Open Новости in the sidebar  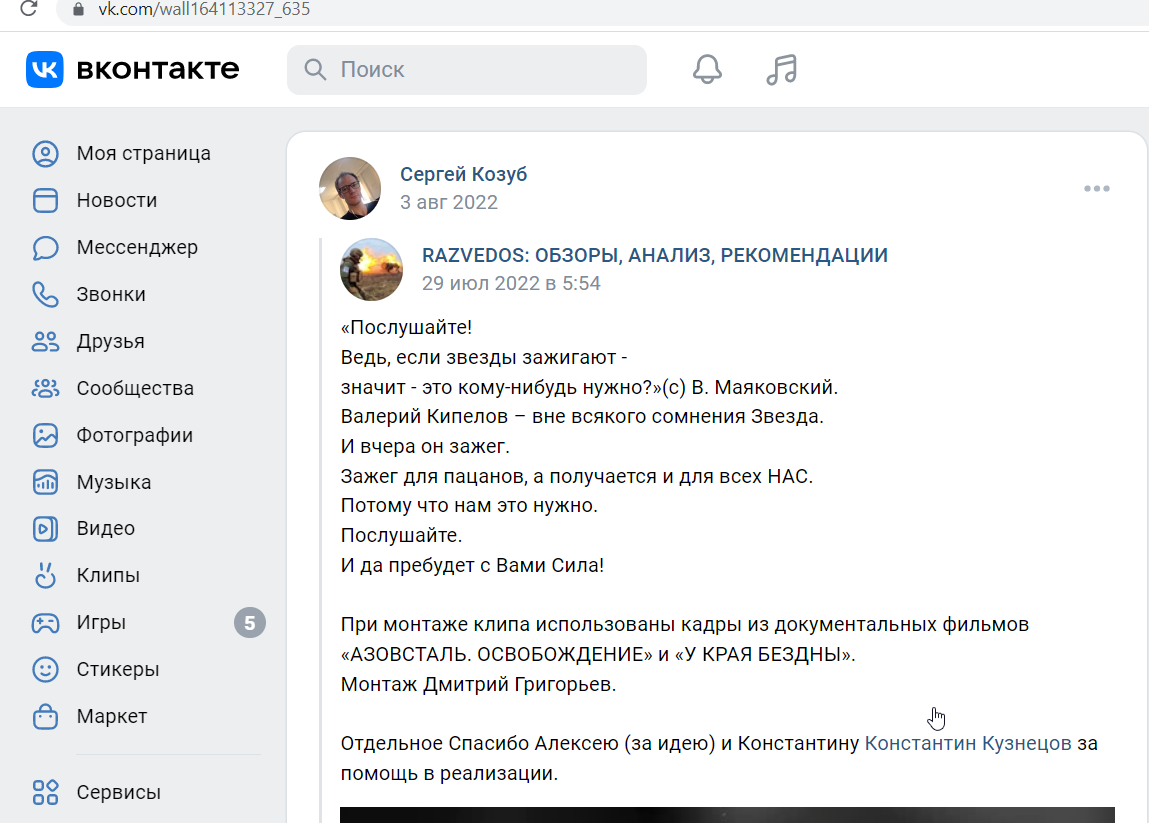(117, 201)
